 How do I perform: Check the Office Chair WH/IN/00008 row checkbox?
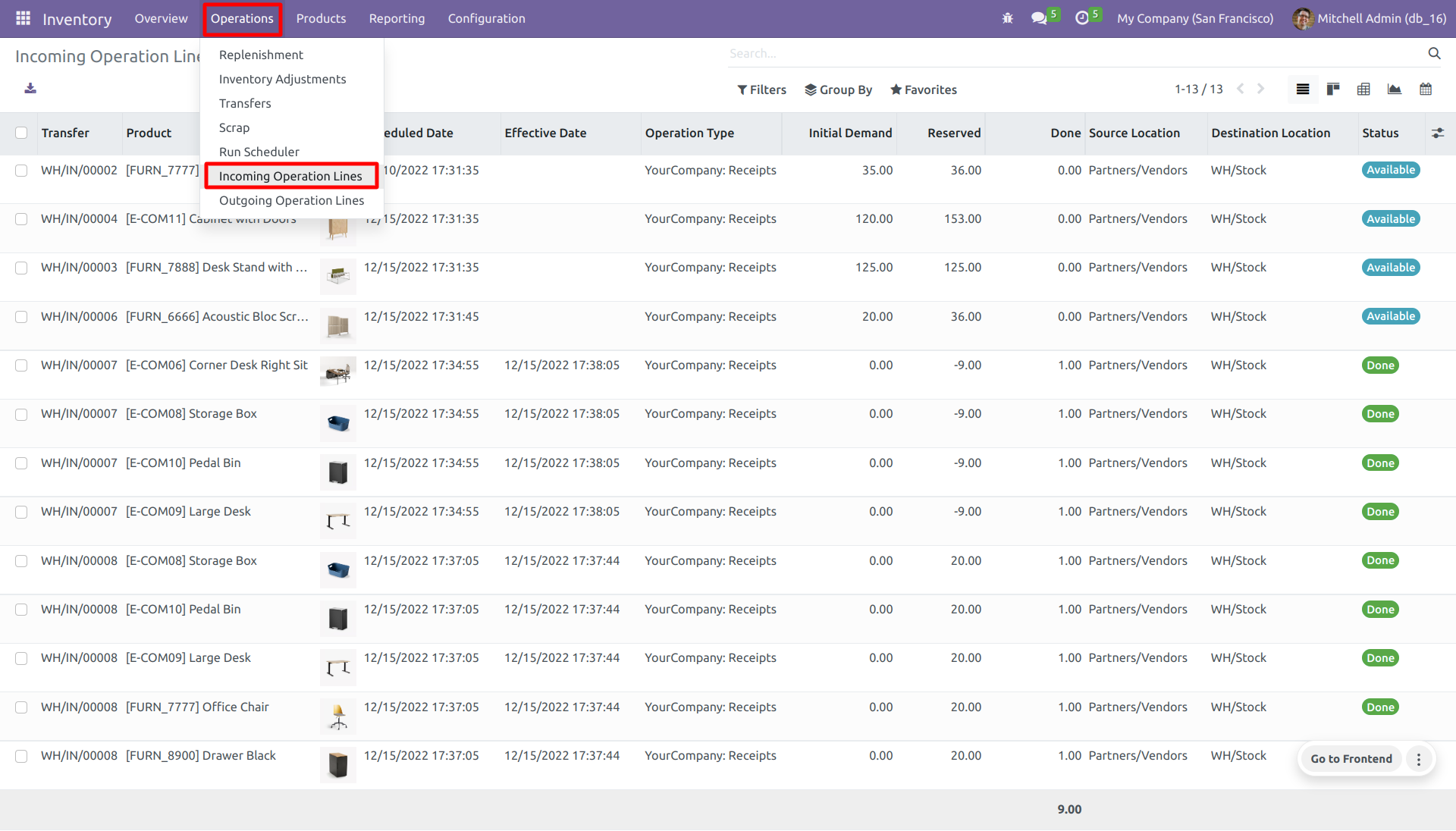tap(21, 707)
